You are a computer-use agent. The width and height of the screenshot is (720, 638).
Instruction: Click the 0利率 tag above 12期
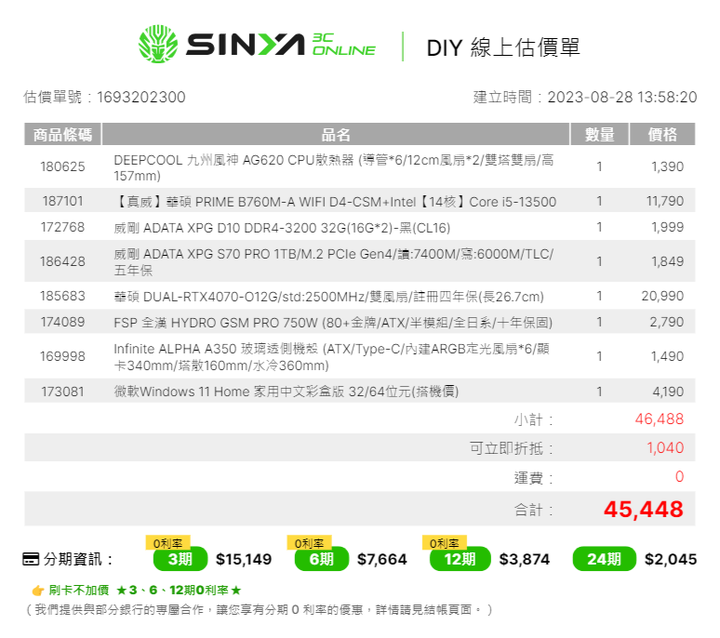pos(444,543)
